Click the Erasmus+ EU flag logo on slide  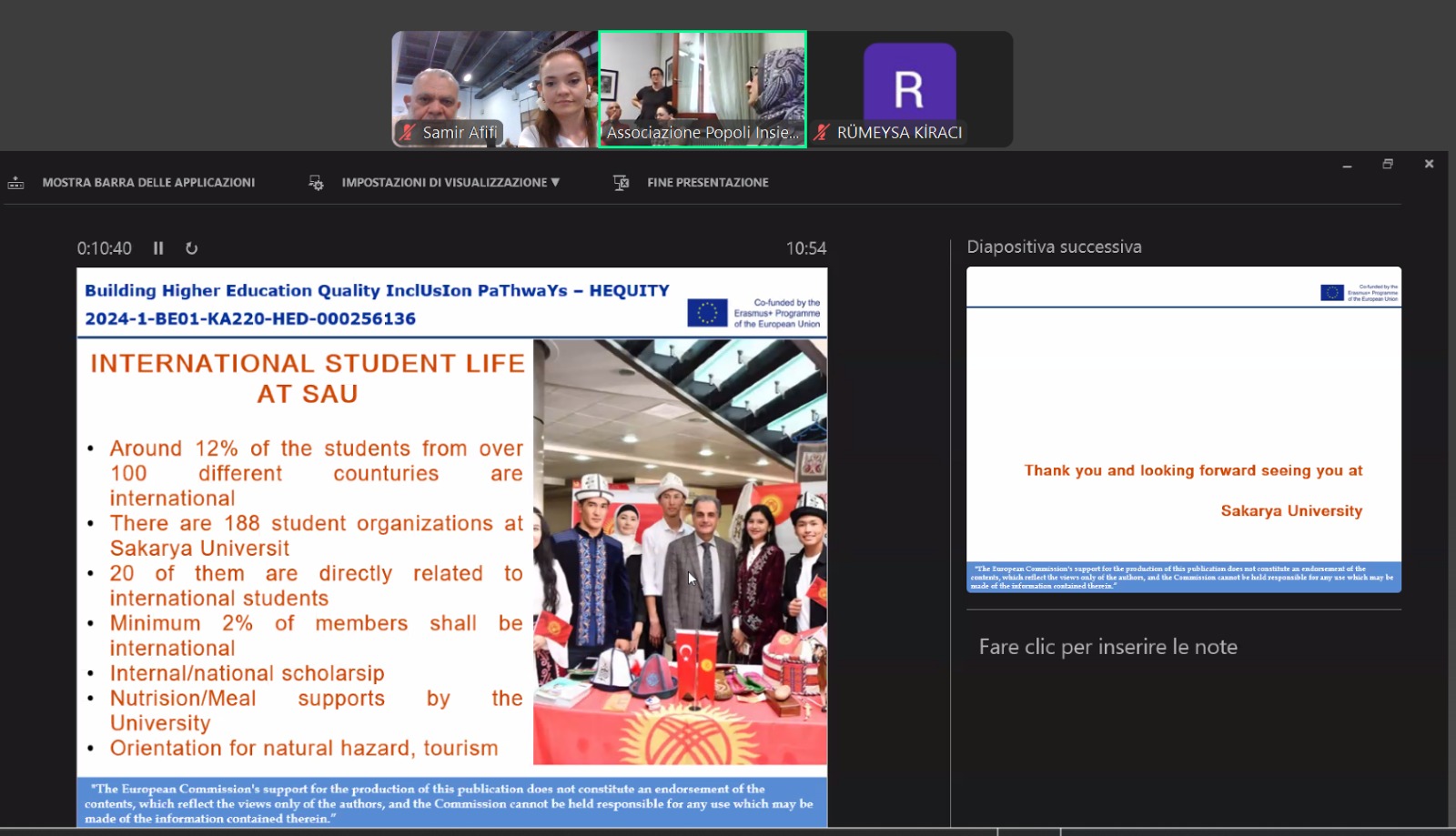click(707, 313)
